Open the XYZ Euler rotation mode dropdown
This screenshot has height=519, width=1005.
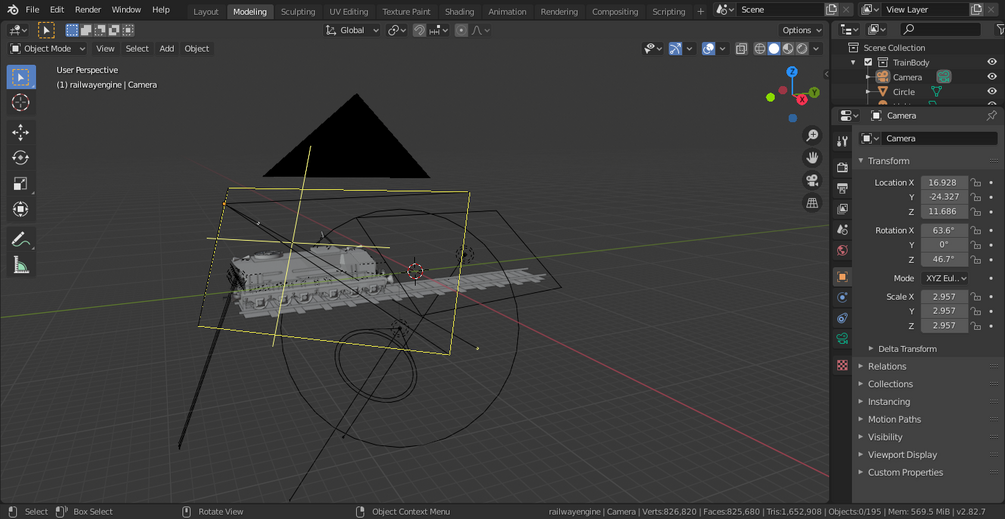click(x=945, y=278)
